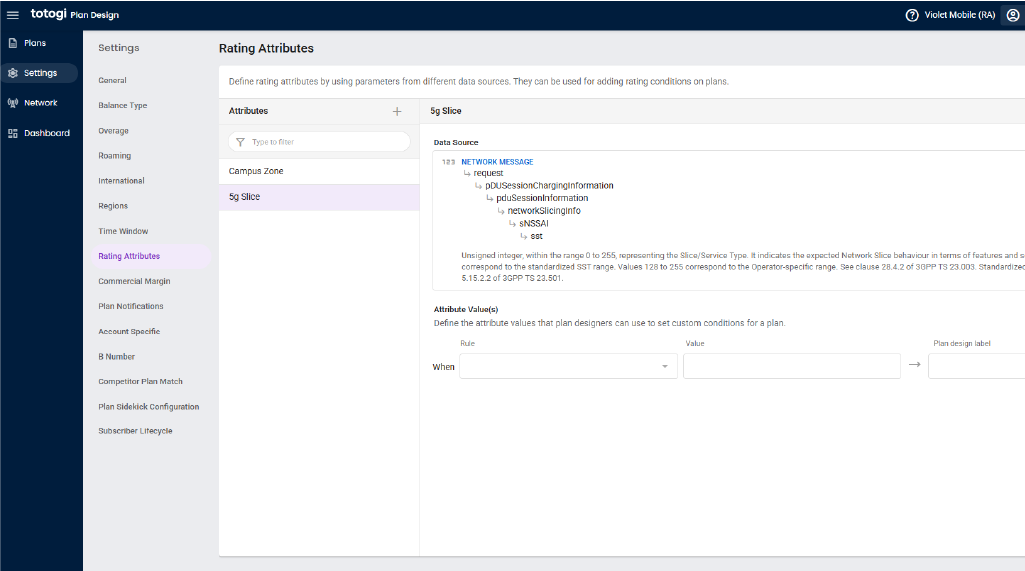
Task: Click the Data Source label
Action: (456, 143)
